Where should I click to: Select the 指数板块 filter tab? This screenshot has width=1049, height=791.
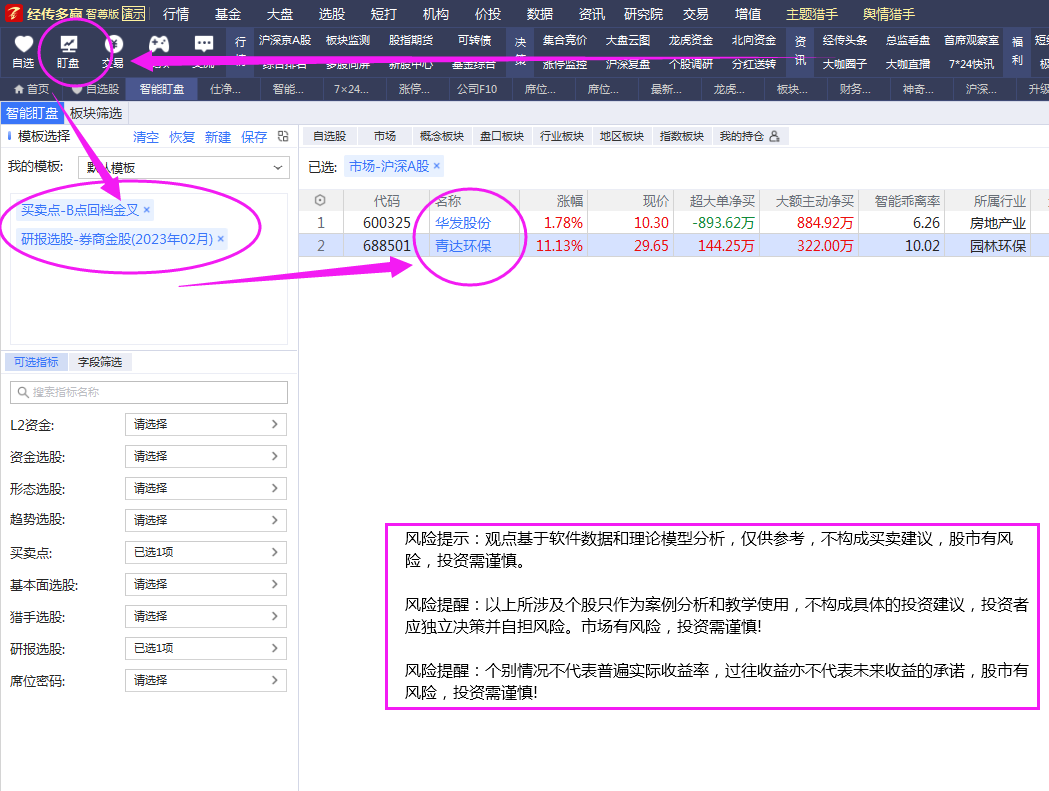tap(682, 137)
